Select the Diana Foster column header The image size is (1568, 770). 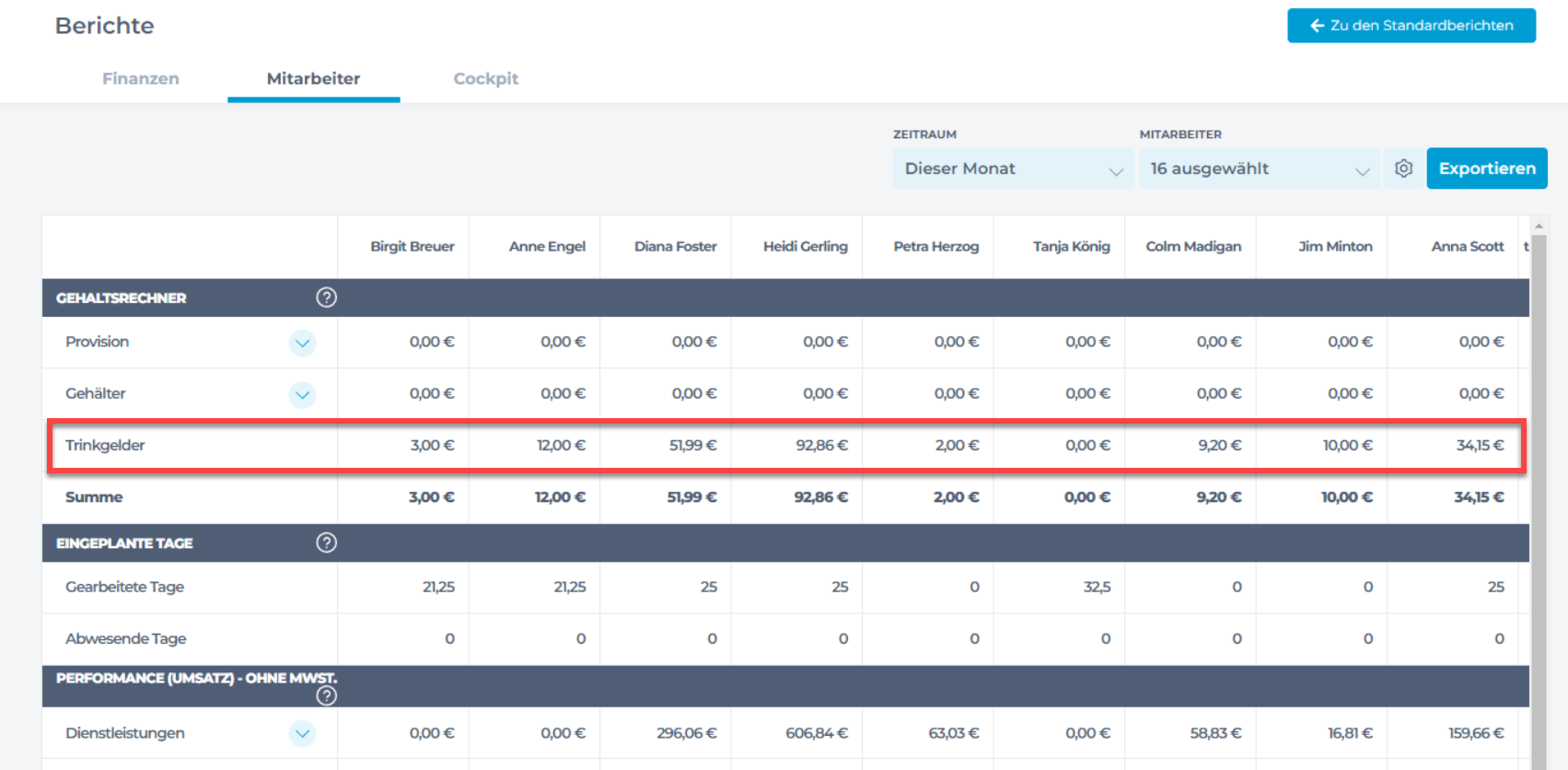[x=675, y=246]
